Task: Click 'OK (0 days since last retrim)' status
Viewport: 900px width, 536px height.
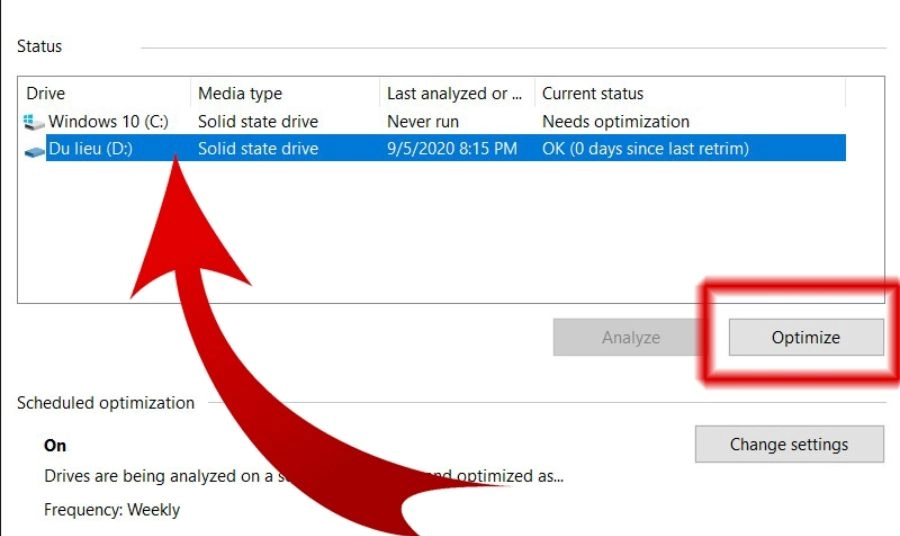Action: click(646, 149)
